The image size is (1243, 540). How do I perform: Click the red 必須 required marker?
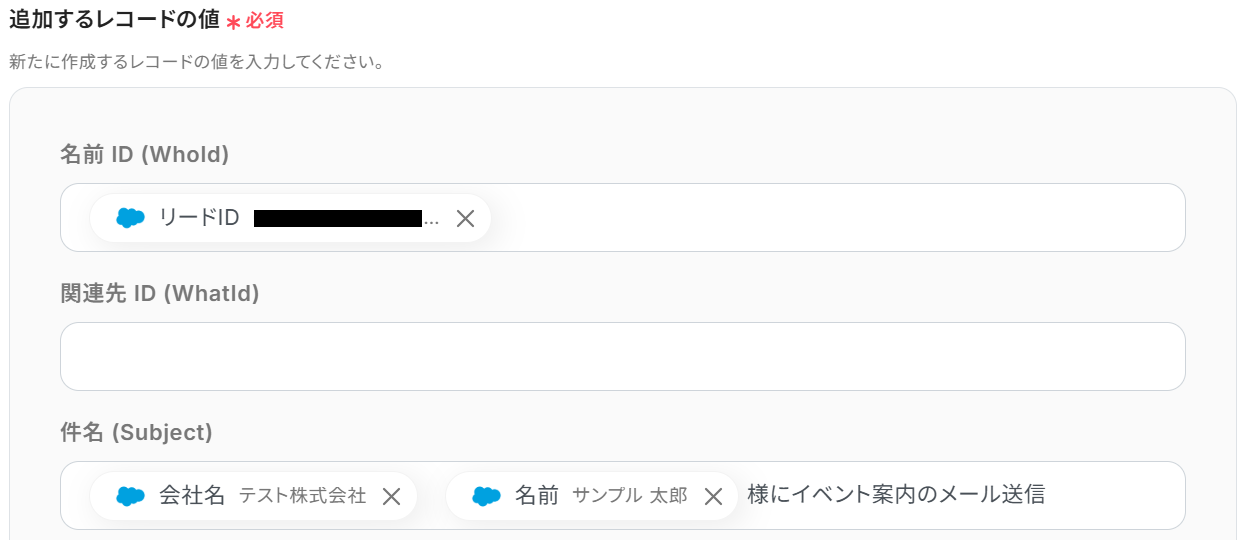(x=264, y=21)
